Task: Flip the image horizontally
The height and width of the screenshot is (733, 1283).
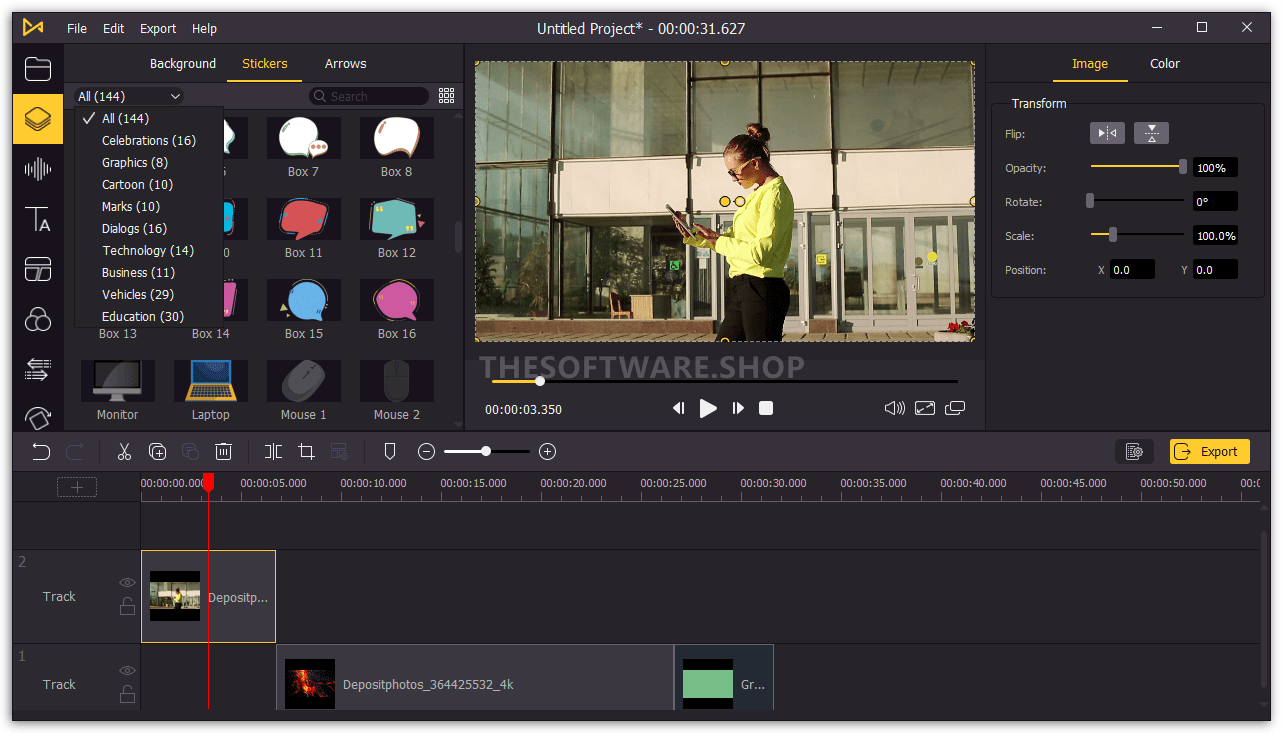Action: click(x=1107, y=133)
